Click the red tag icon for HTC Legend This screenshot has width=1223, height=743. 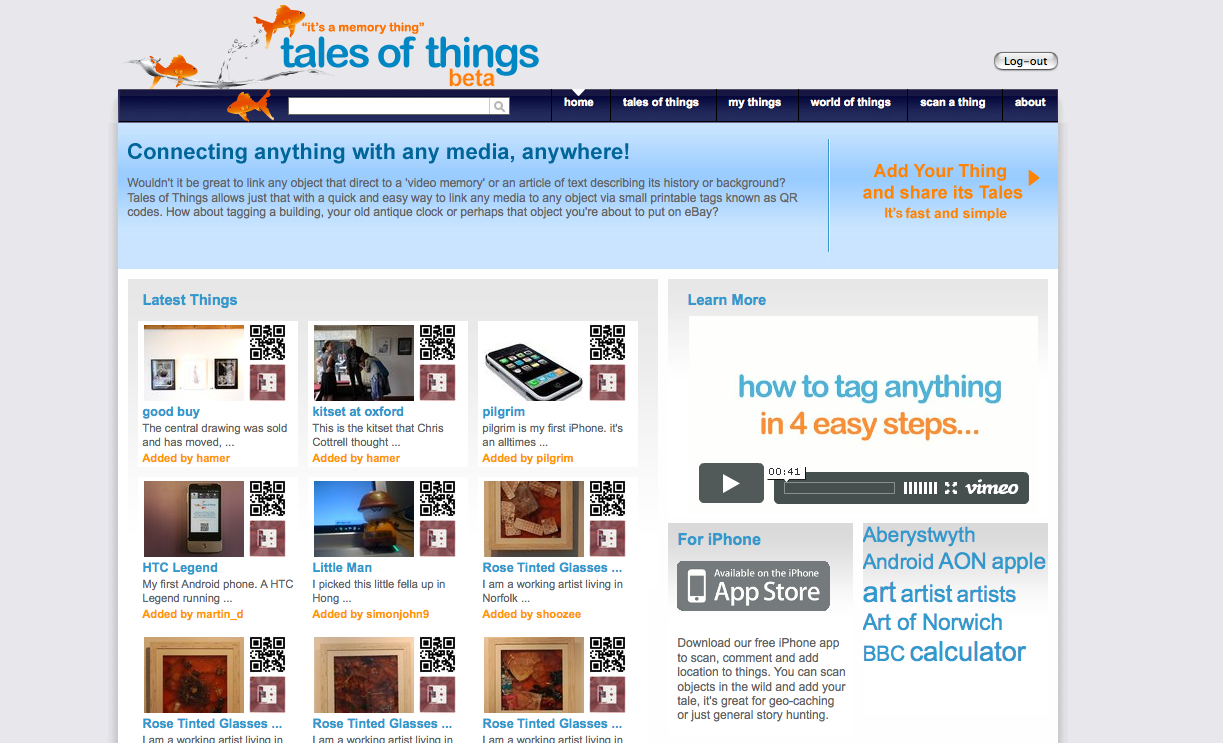[267, 539]
